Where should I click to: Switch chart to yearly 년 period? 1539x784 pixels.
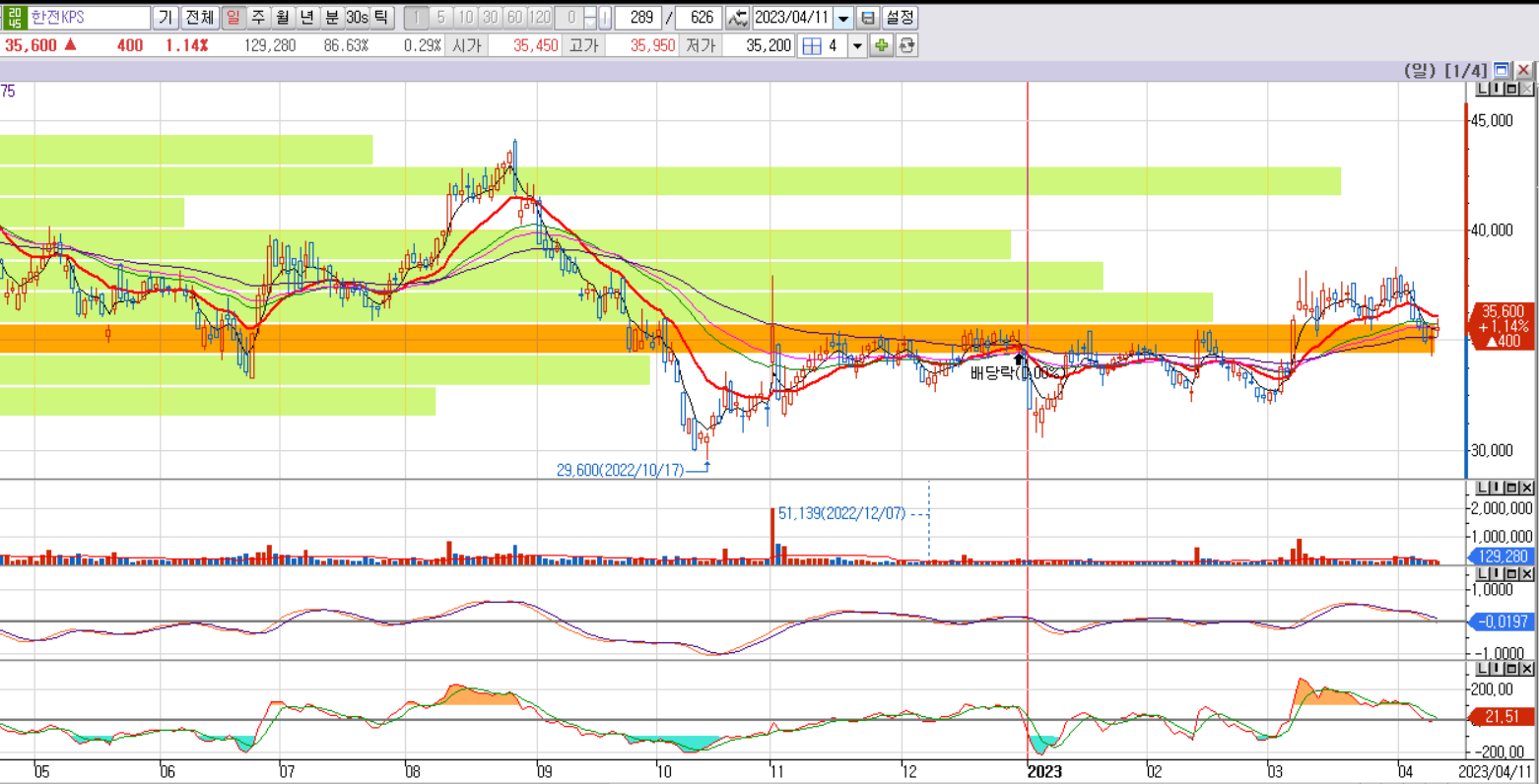[307, 18]
